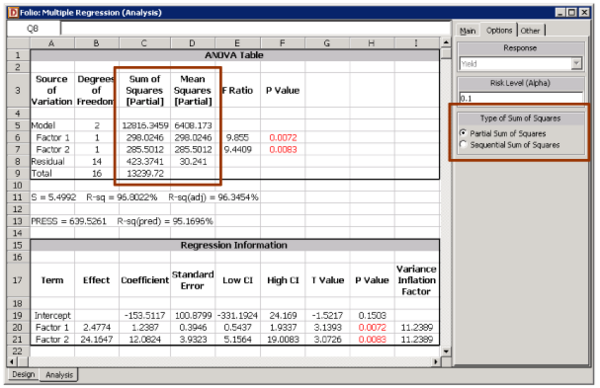Click the horizontal scrollbar left arrow
600x388 pixels.
pos(12,361)
